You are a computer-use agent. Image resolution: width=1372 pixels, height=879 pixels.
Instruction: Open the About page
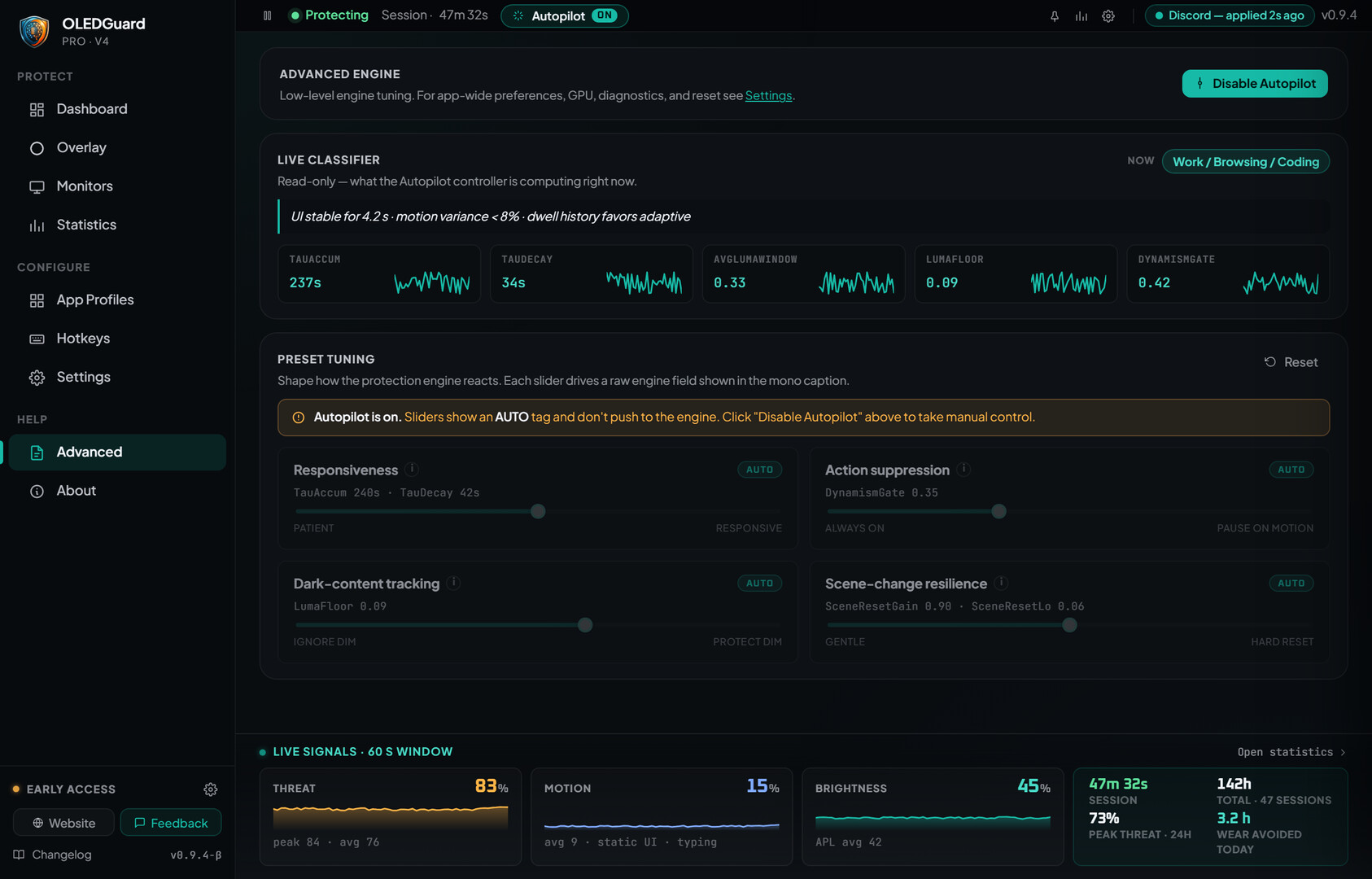coord(118,491)
